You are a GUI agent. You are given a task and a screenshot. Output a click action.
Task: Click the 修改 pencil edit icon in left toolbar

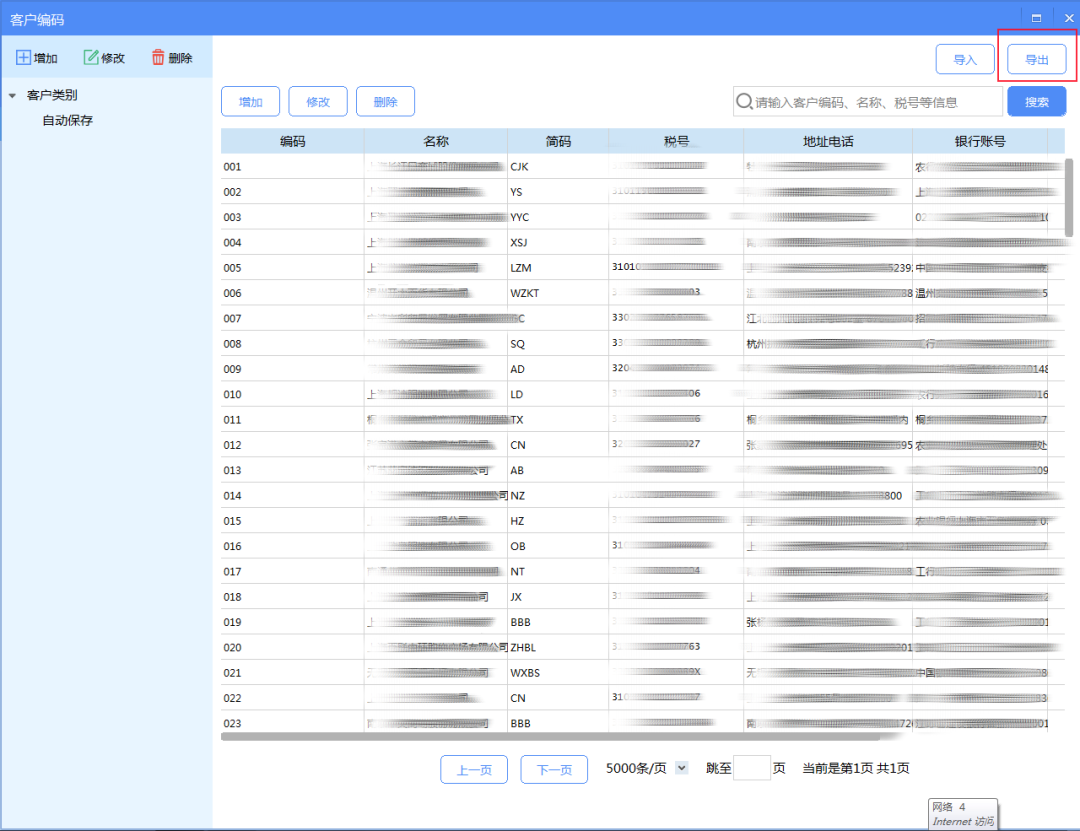[x=91, y=57]
